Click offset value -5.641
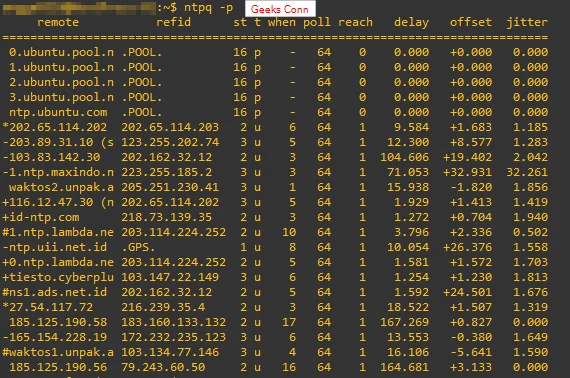 [x=471, y=352]
